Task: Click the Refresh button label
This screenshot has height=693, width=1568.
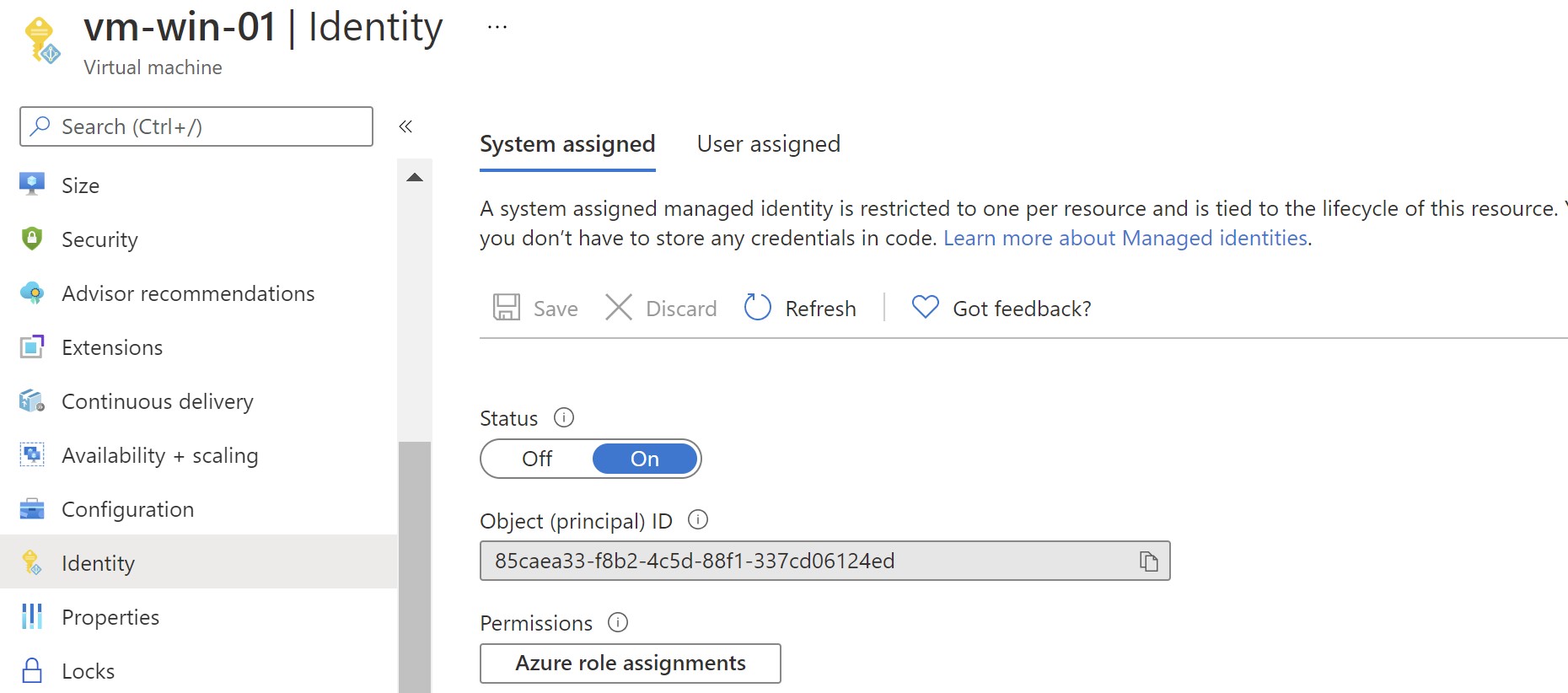Action: [x=820, y=309]
